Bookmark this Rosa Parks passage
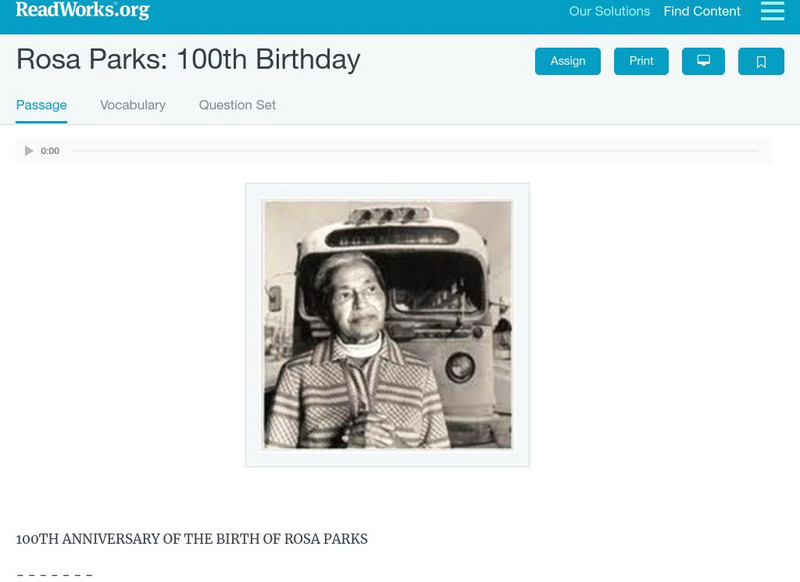This screenshot has height=582, width=800. [x=761, y=61]
